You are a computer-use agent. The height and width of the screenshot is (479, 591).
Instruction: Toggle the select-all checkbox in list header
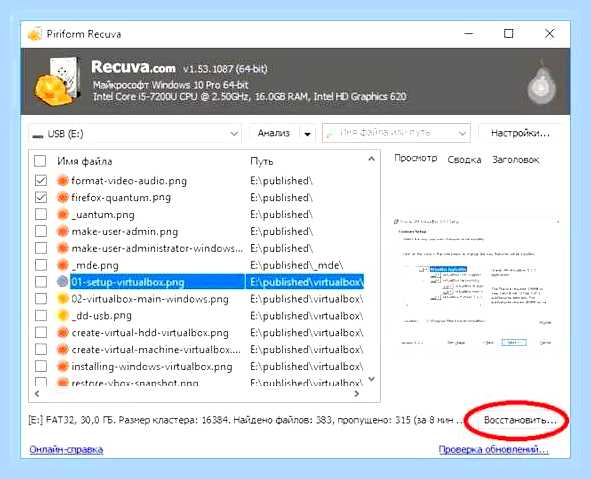(40, 161)
